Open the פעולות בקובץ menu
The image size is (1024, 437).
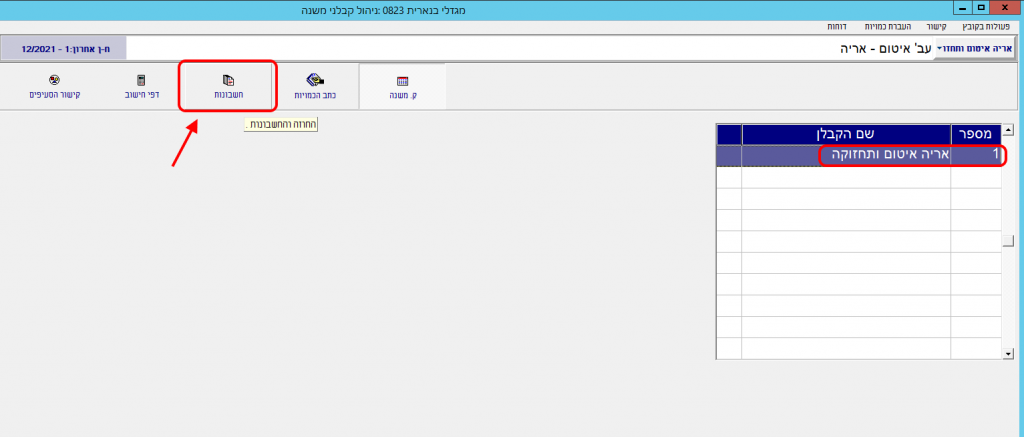[x=988, y=26]
